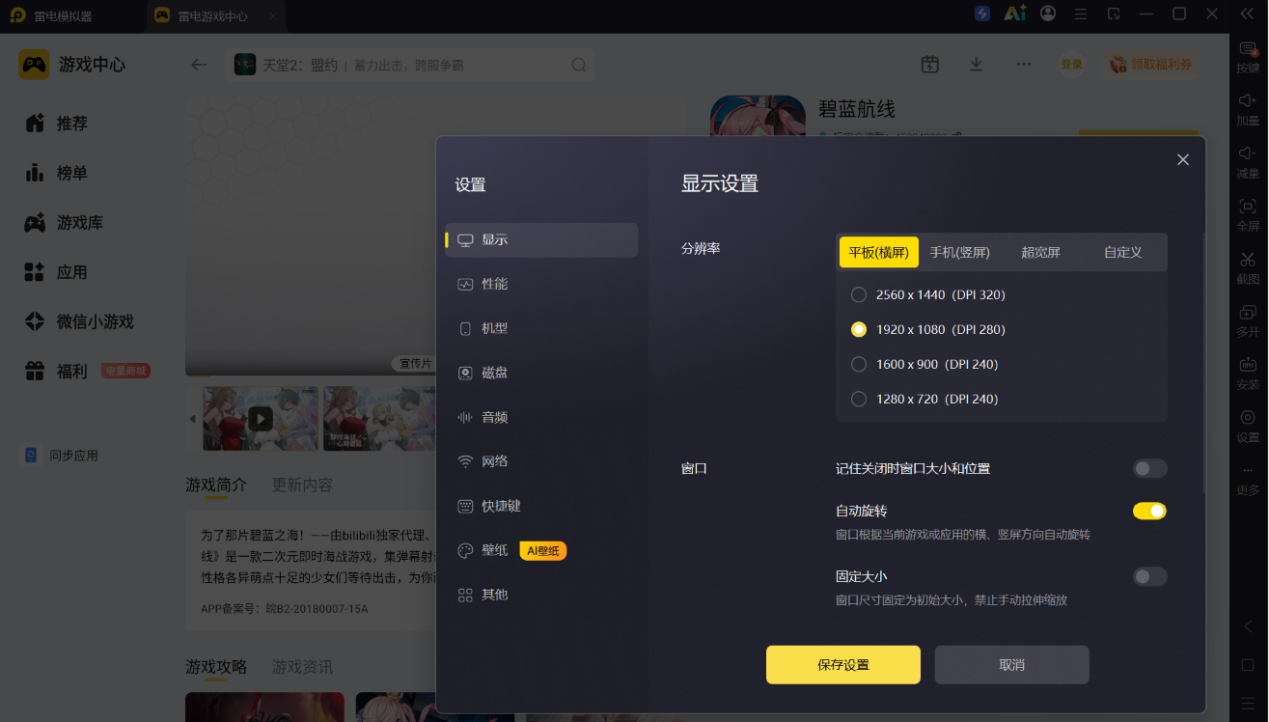Select the 1920 x 1080 resolution radio
Image resolution: width=1269 pixels, height=722 pixels.
coord(859,329)
